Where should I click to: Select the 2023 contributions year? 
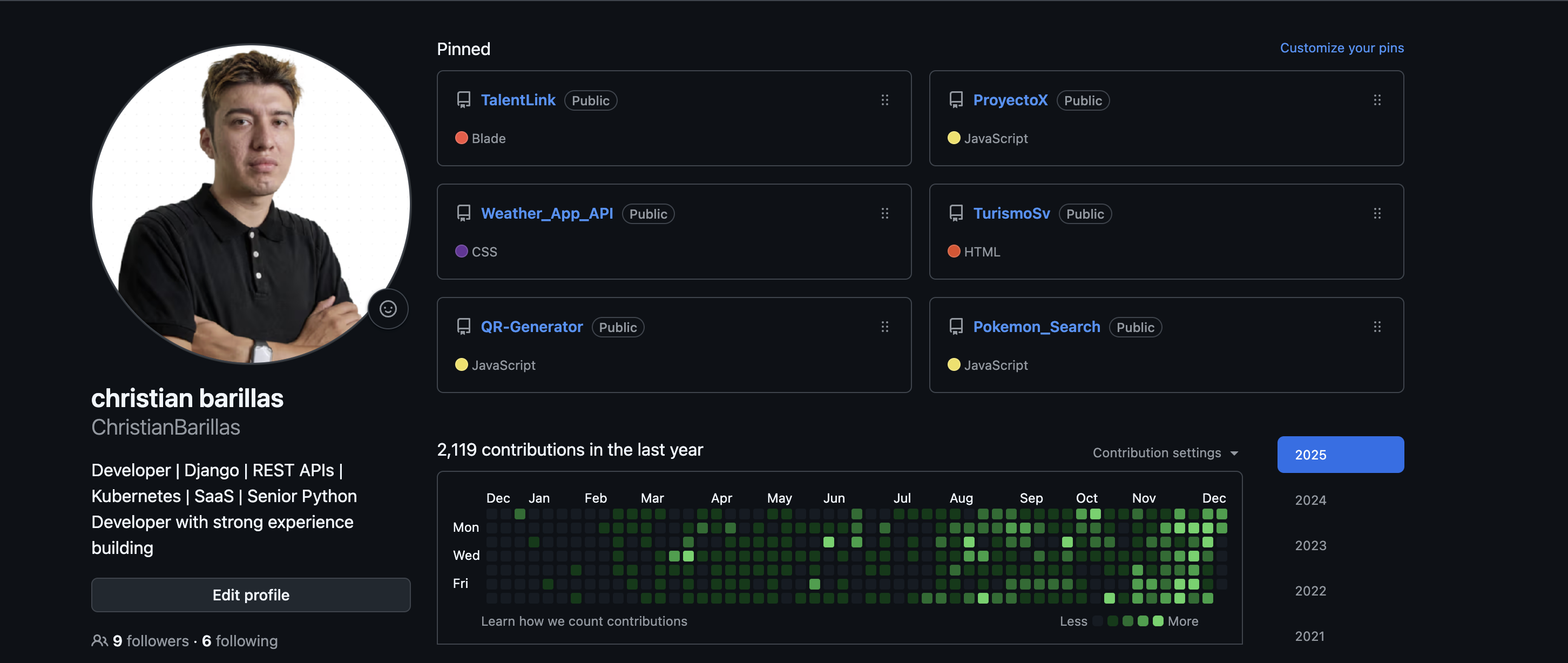(1310, 545)
